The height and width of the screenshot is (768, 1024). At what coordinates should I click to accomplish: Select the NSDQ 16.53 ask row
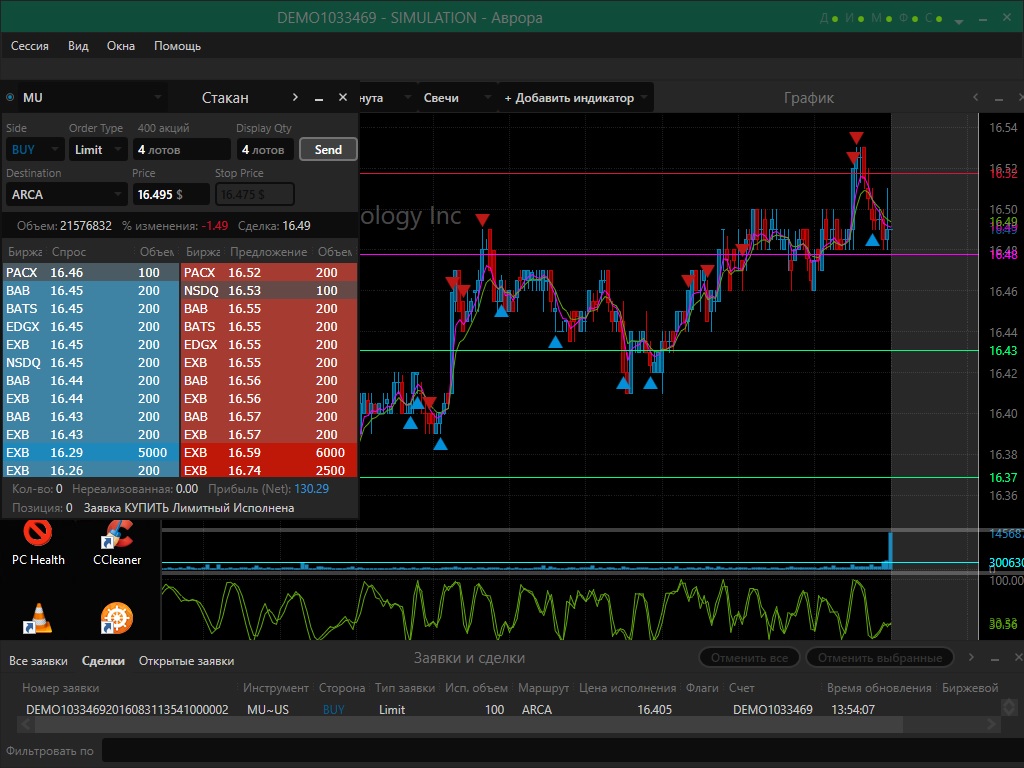[269, 291]
